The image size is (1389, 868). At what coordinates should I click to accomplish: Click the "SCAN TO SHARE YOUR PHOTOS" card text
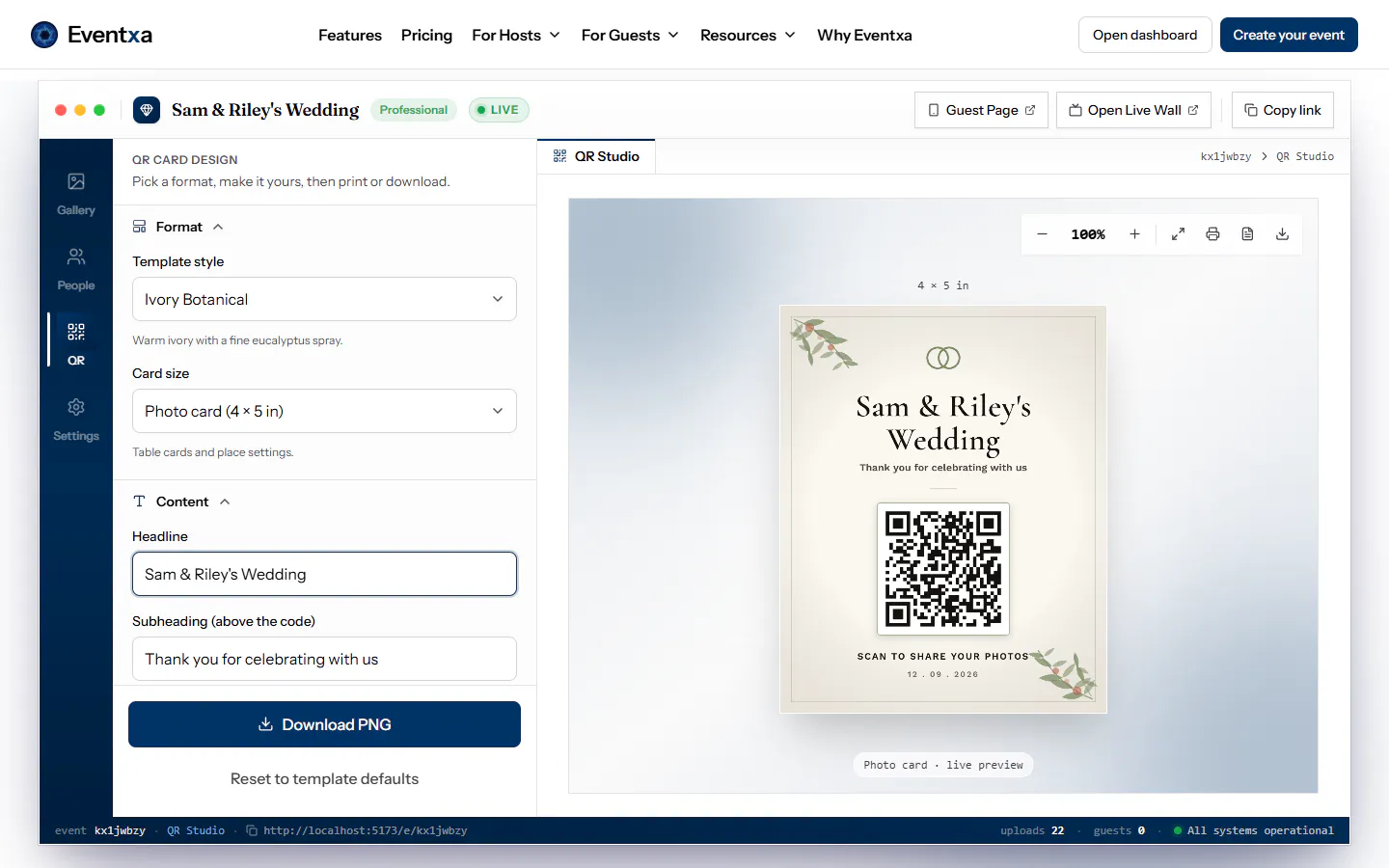[x=943, y=657]
